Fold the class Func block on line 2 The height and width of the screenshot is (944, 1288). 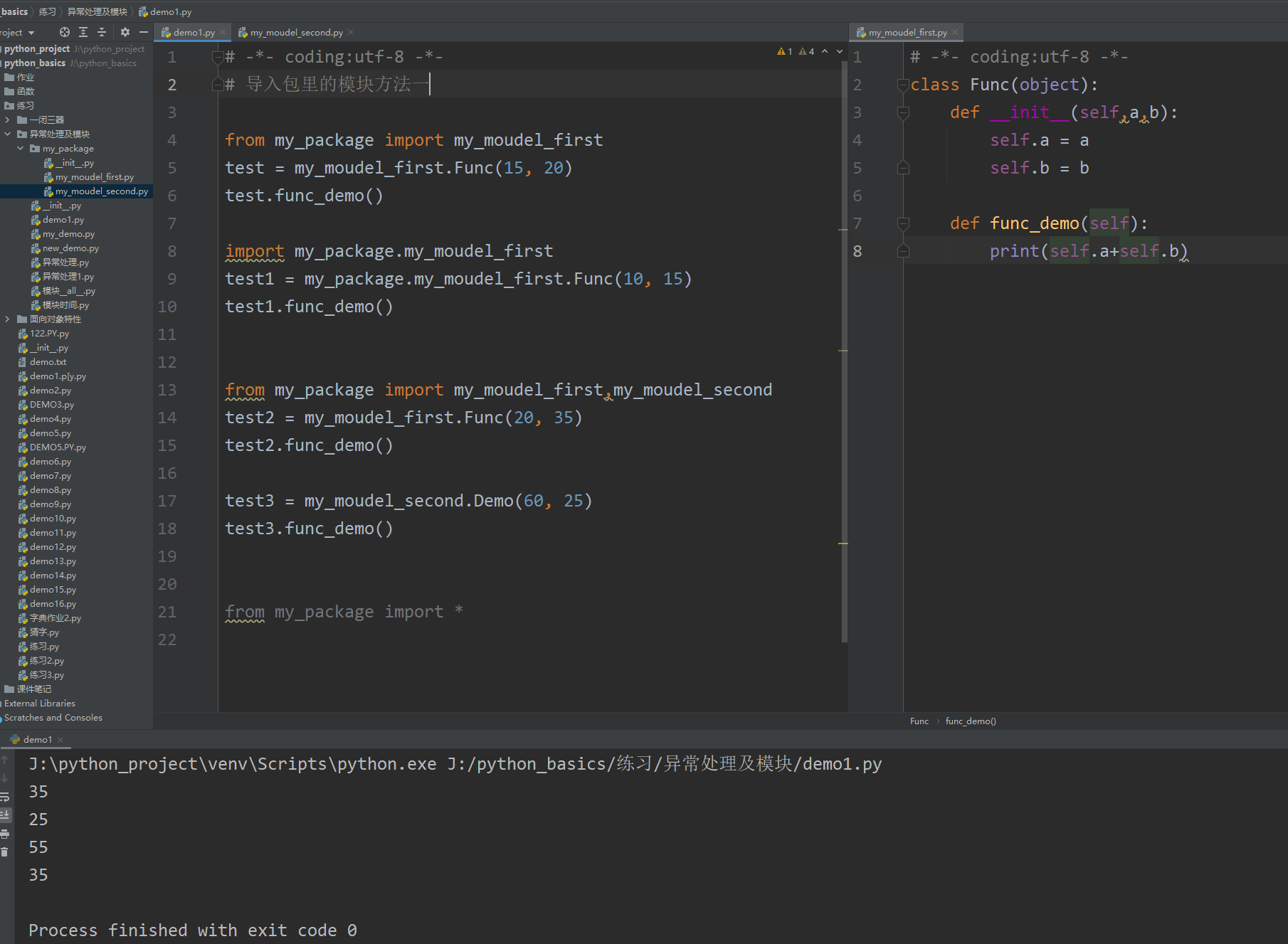coord(903,85)
